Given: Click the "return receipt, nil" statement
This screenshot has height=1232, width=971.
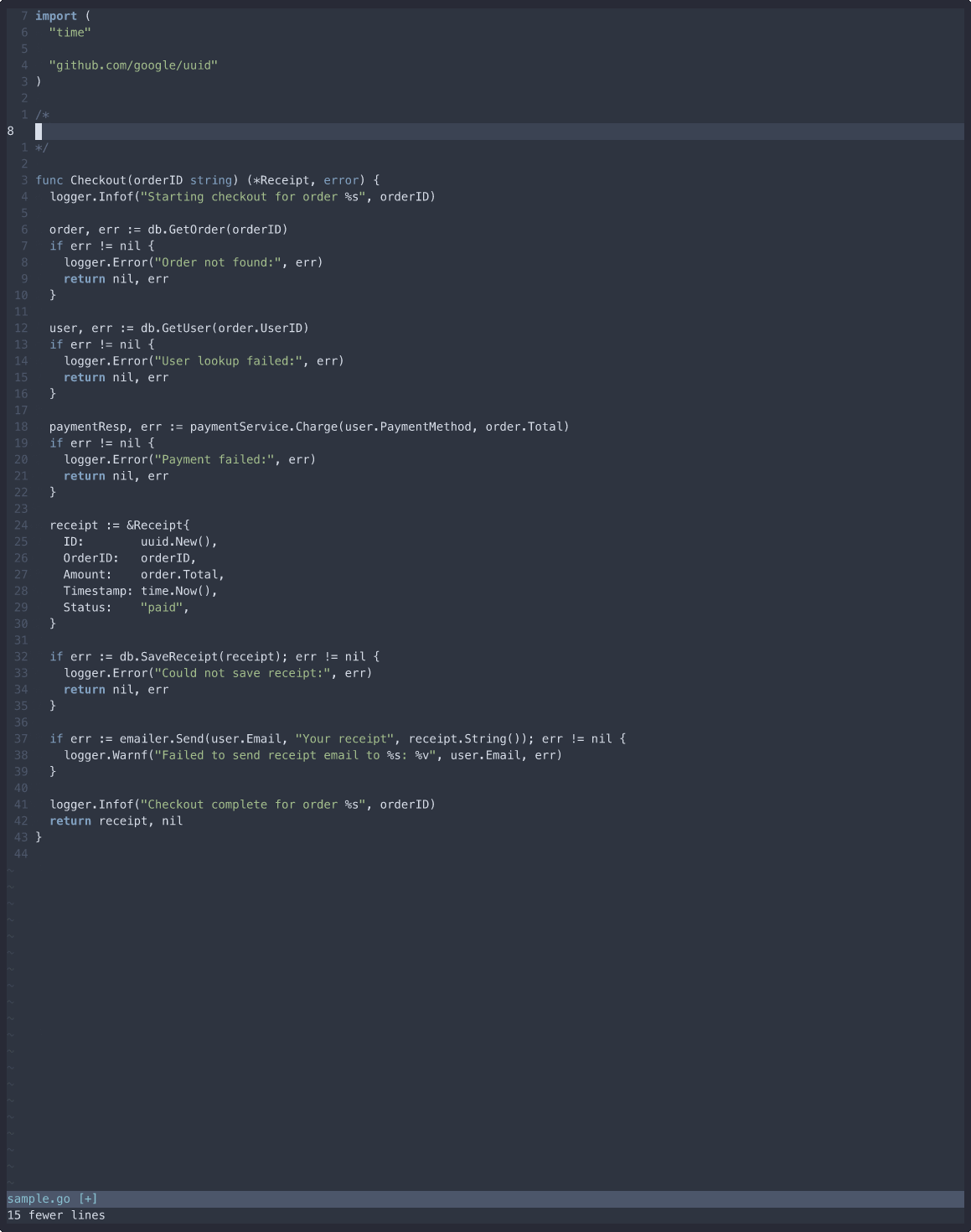Looking at the screenshot, I should [x=116, y=820].
